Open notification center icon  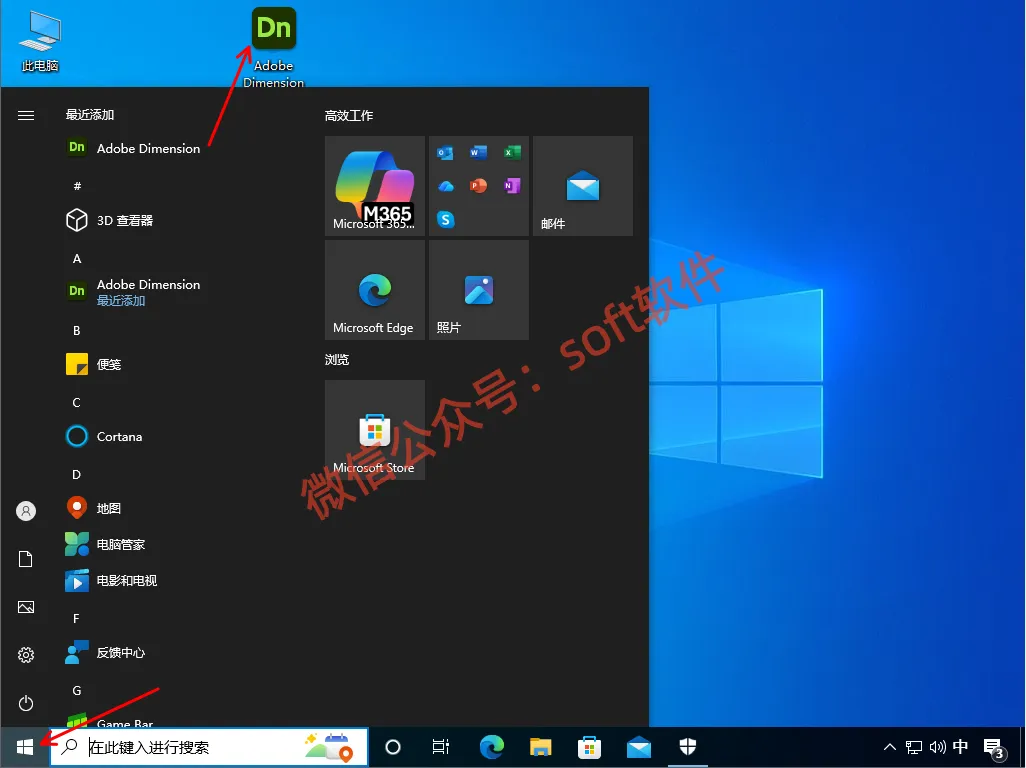[x=995, y=748]
